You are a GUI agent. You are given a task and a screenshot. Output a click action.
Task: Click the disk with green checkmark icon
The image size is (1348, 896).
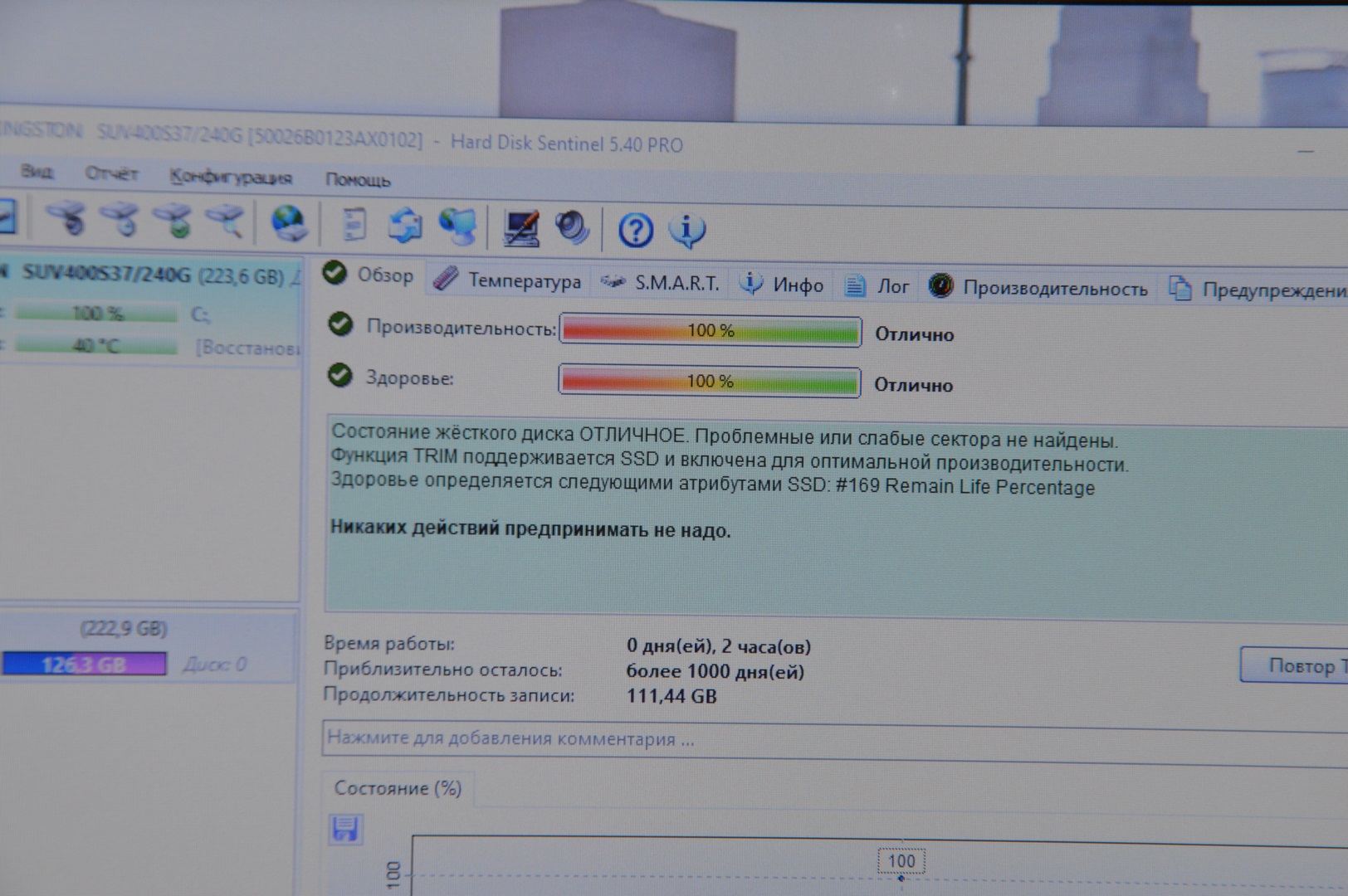click(173, 220)
